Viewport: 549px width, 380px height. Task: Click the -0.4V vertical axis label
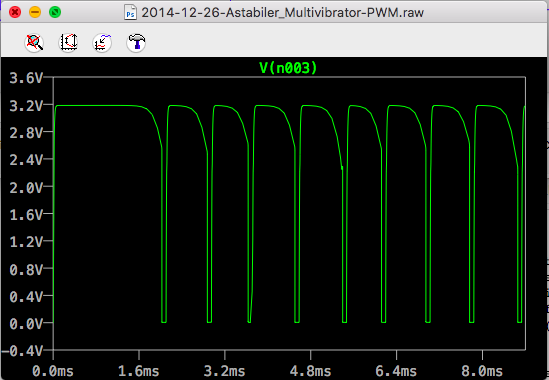[22, 350]
